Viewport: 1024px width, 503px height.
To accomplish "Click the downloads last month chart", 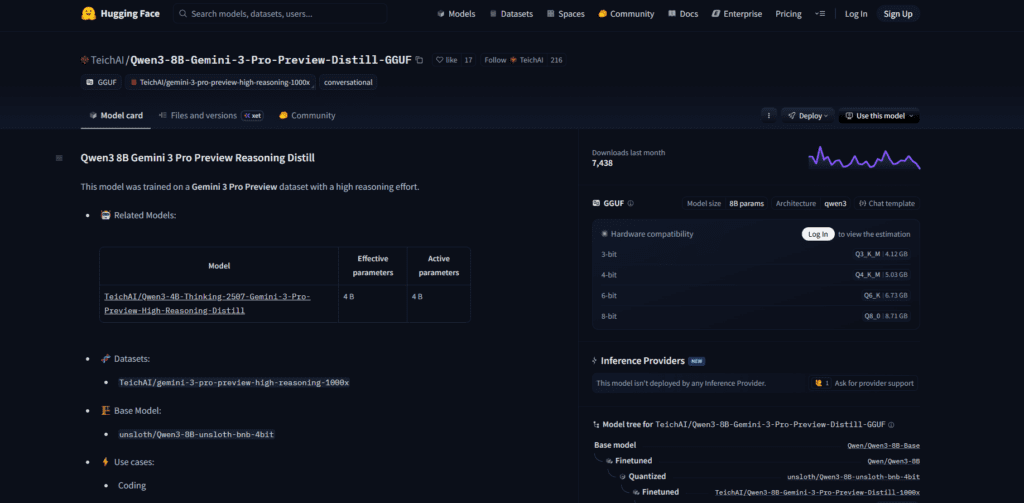I will (x=863, y=159).
